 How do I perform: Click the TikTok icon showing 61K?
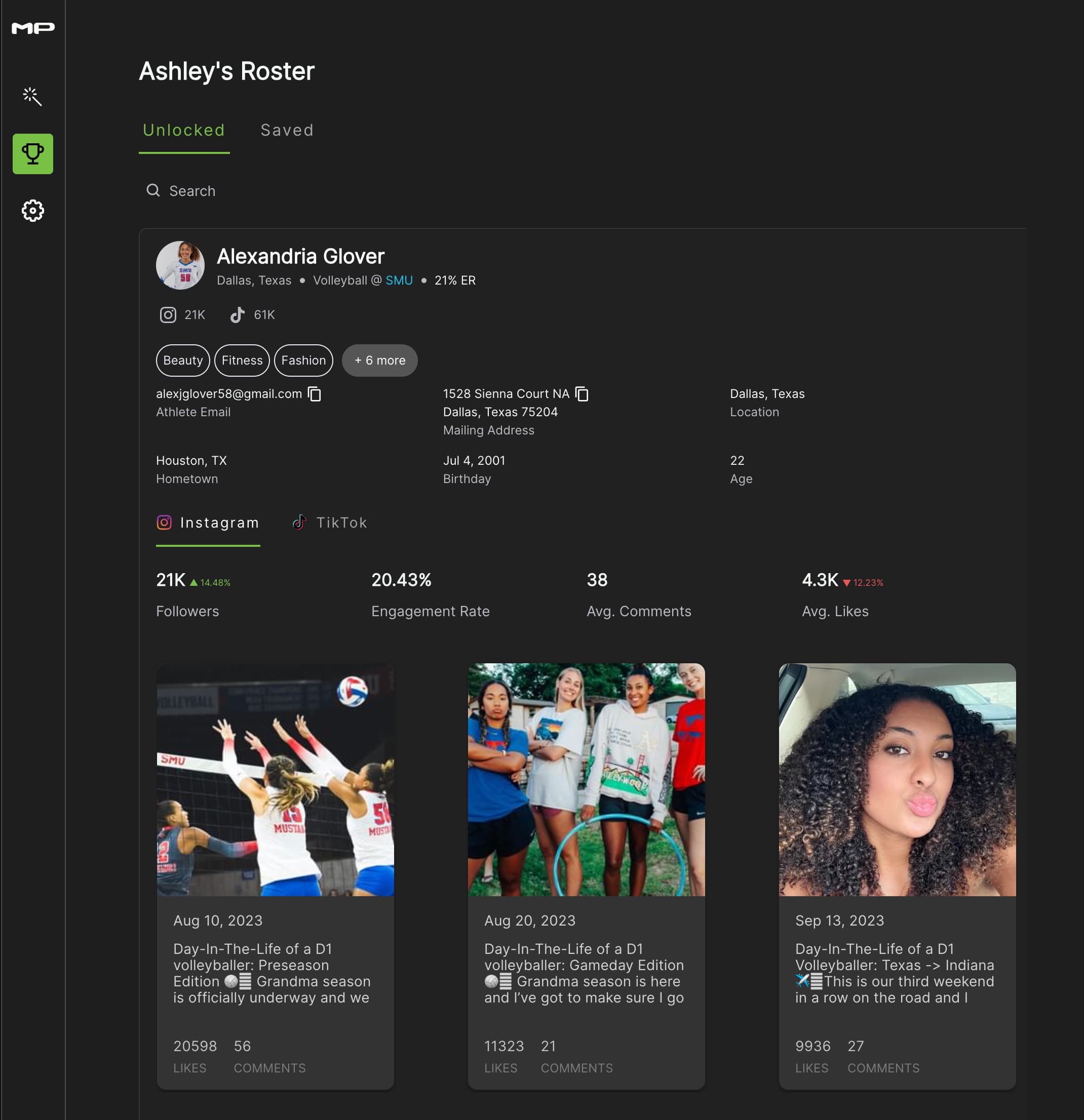pyautogui.click(x=239, y=314)
